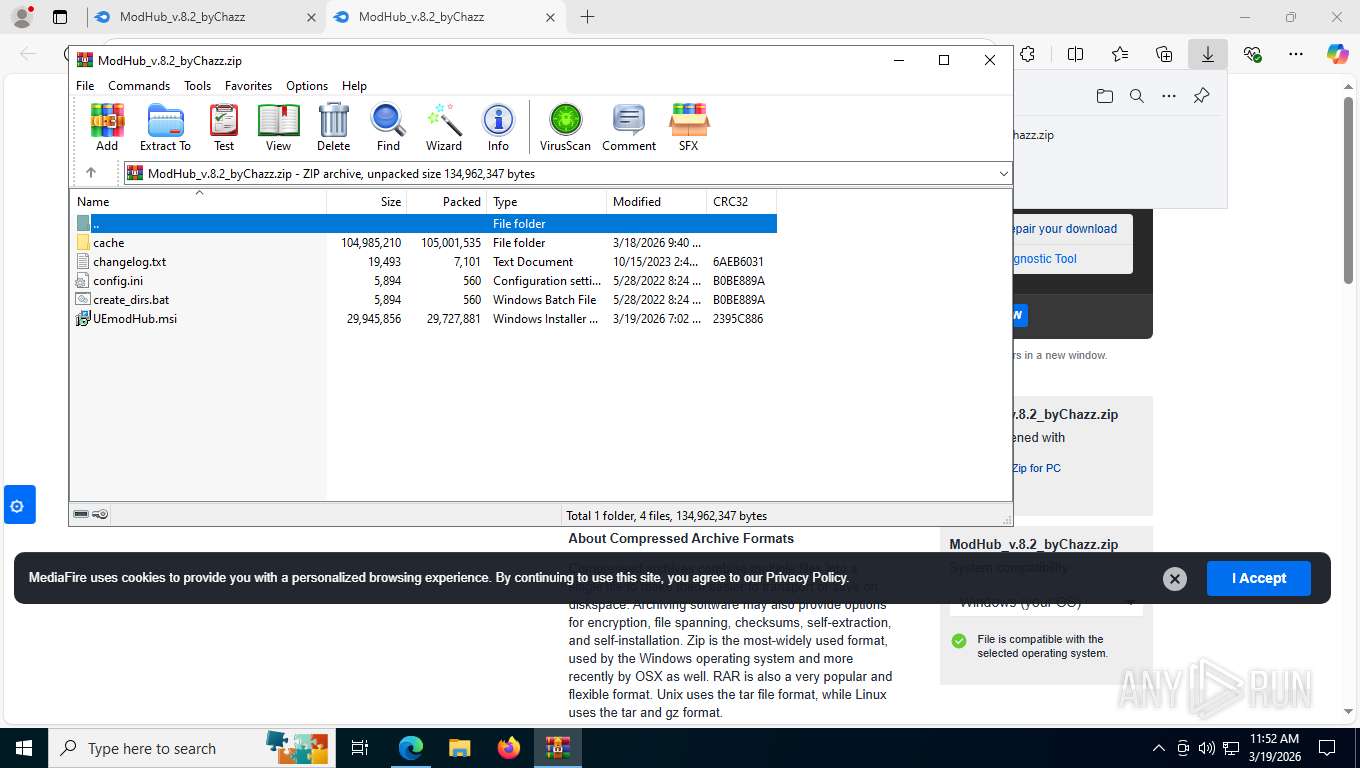Viewport: 1360px width, 768px height.
Task: Open the Tools menu
Action: 198,86
